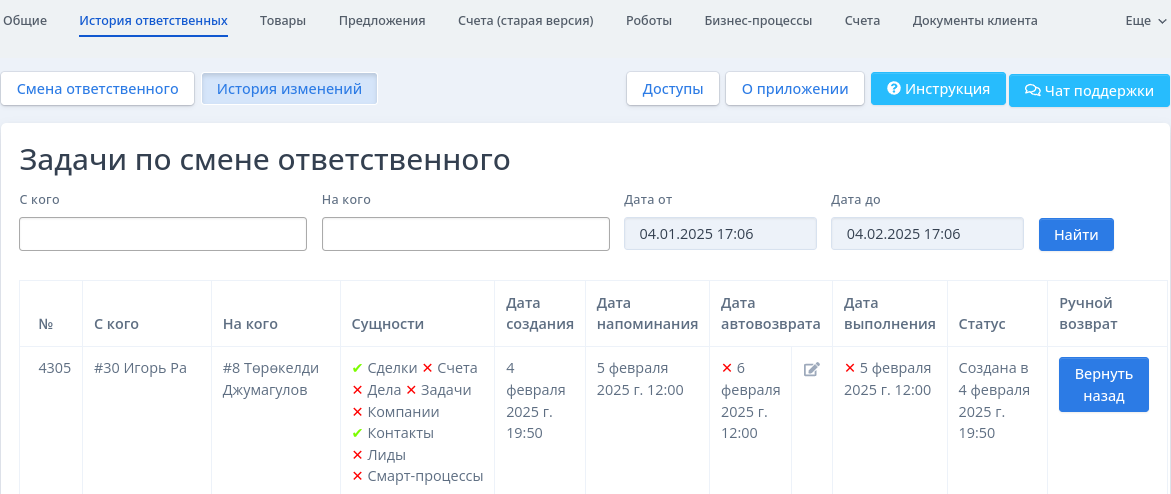Click the red cross next to Счета

tap(427, 368)
